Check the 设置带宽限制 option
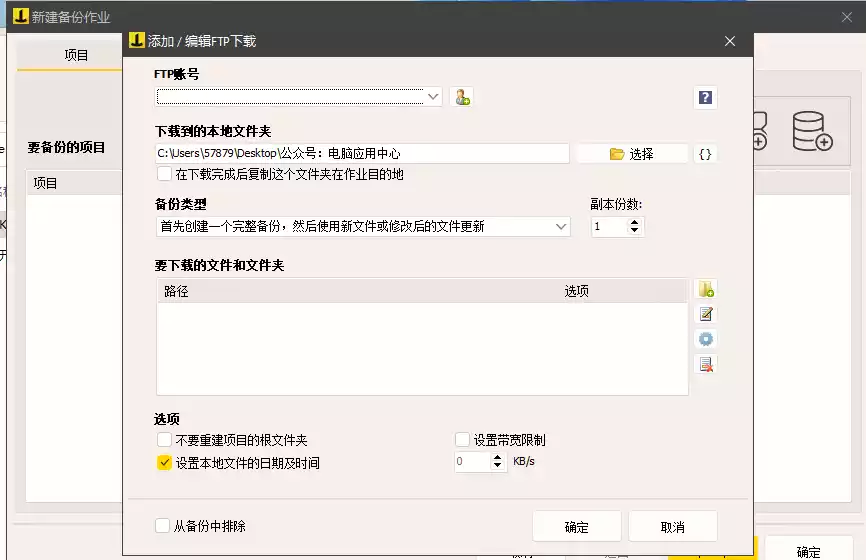 (x=462, y=440)
